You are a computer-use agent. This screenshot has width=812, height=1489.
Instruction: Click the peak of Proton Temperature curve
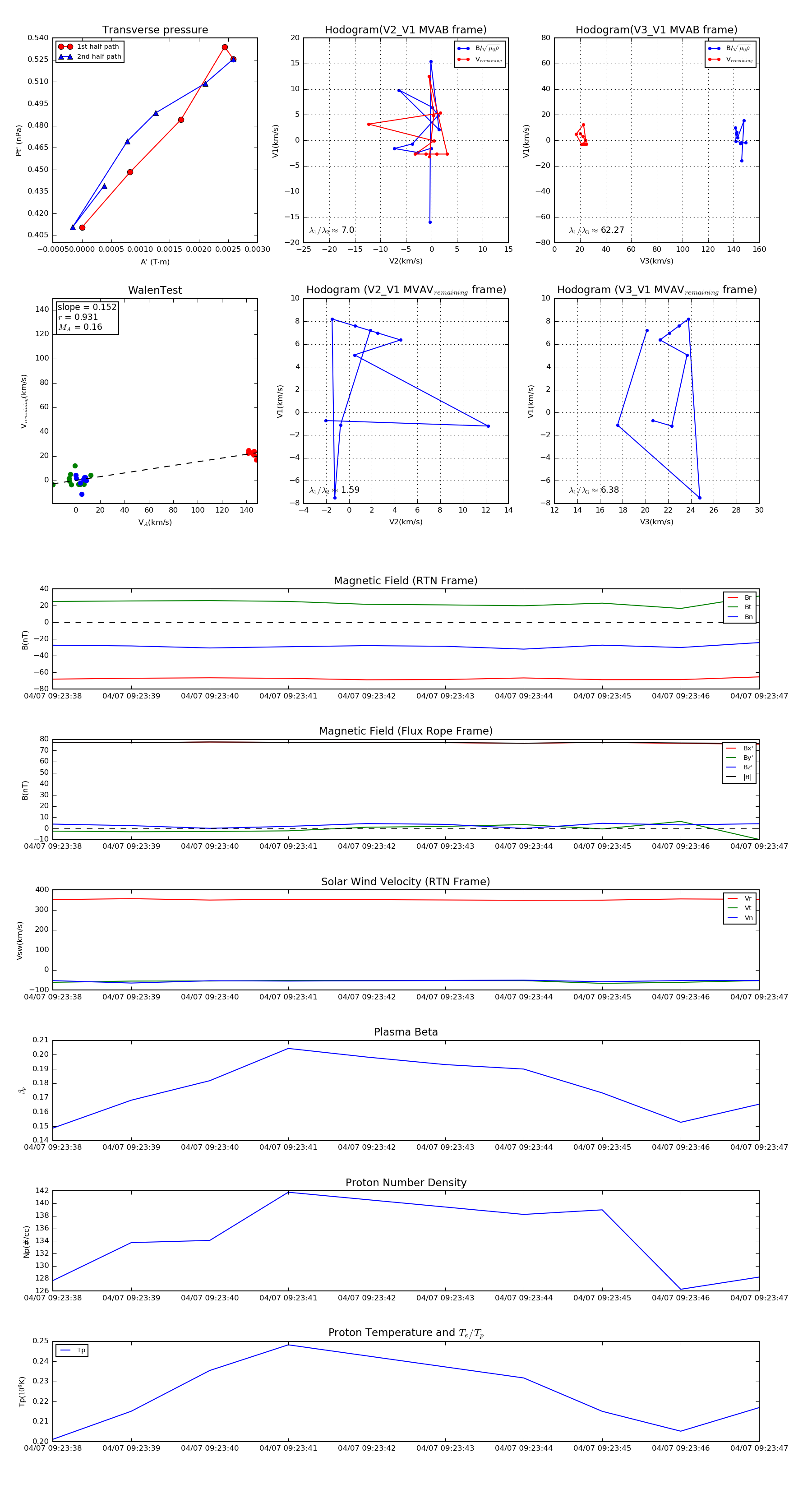[288, 1345]
